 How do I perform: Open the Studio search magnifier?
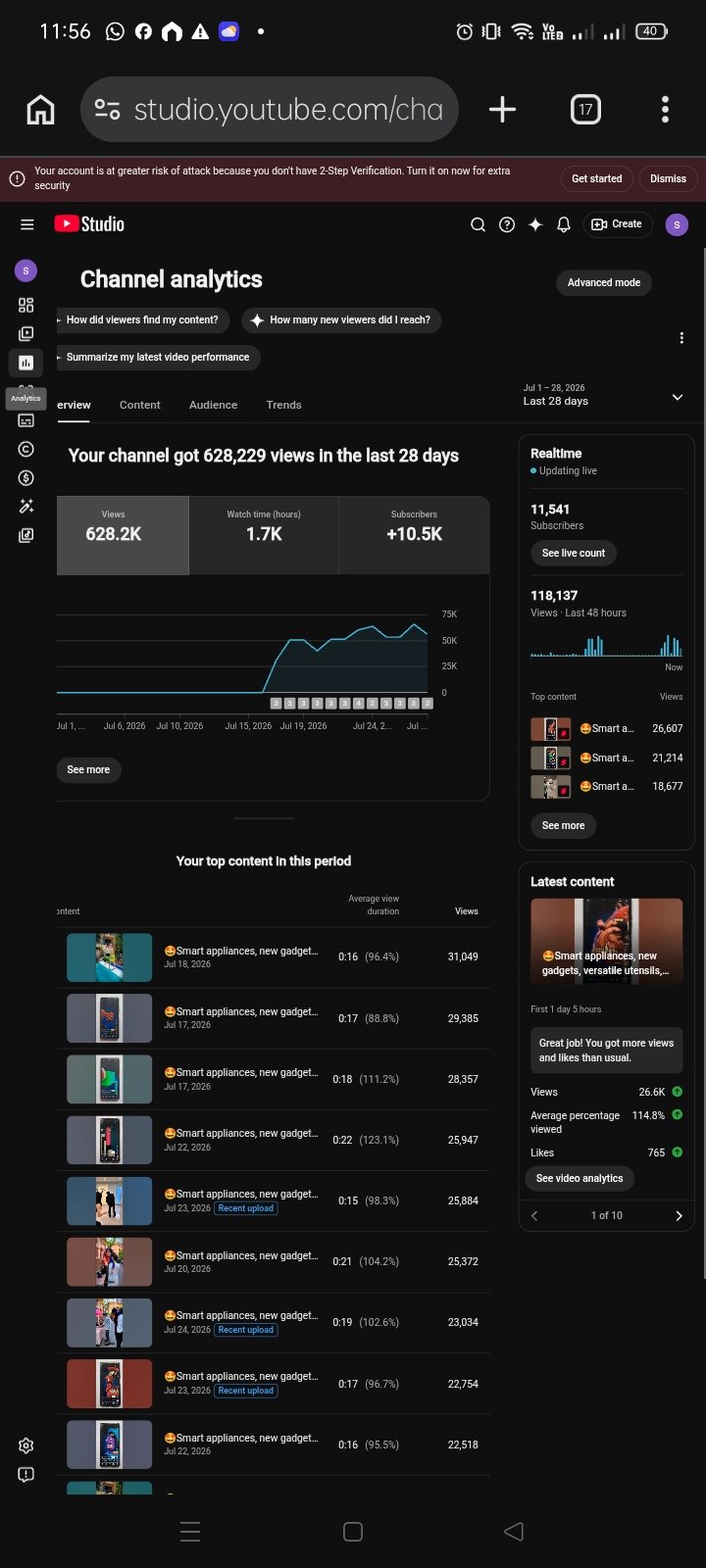479,224
